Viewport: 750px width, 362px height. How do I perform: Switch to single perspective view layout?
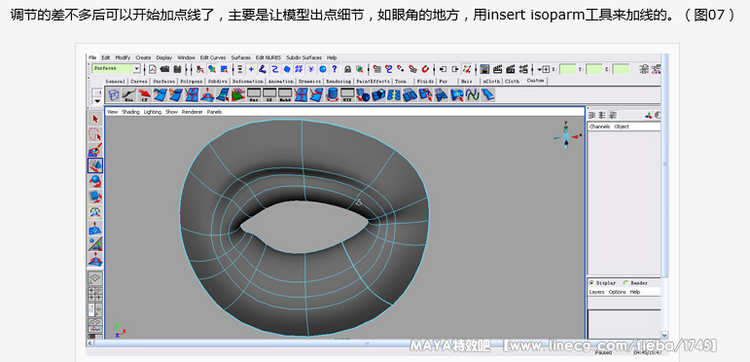coord(95,278)
